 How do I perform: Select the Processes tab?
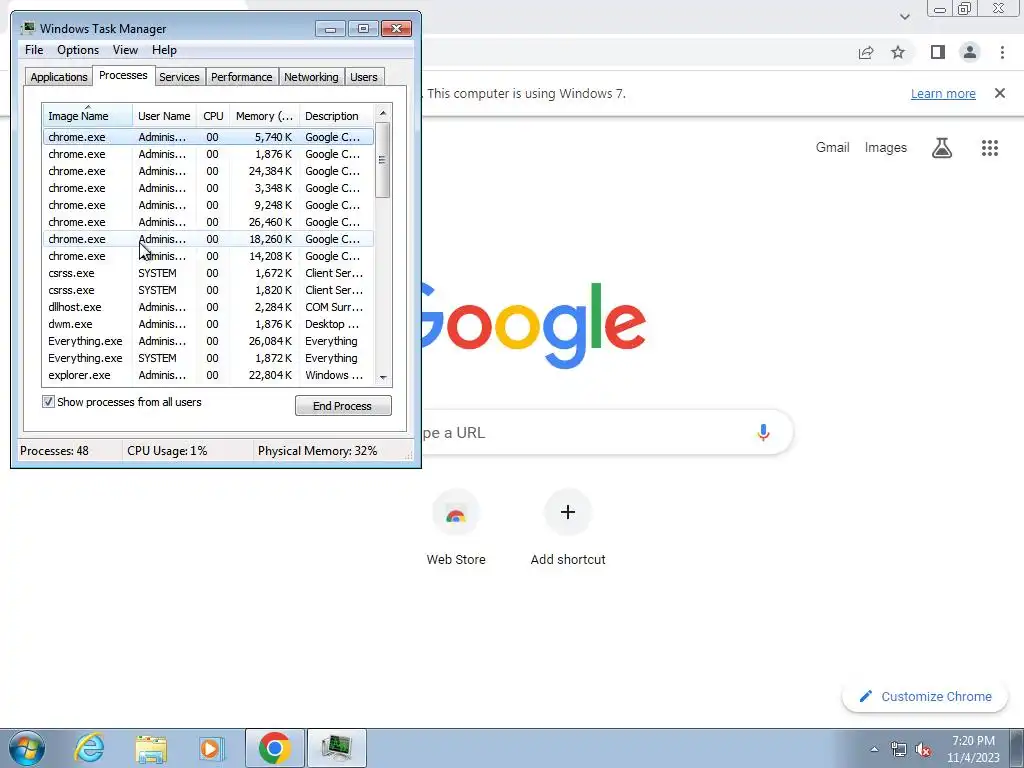[x=123, y=75]
